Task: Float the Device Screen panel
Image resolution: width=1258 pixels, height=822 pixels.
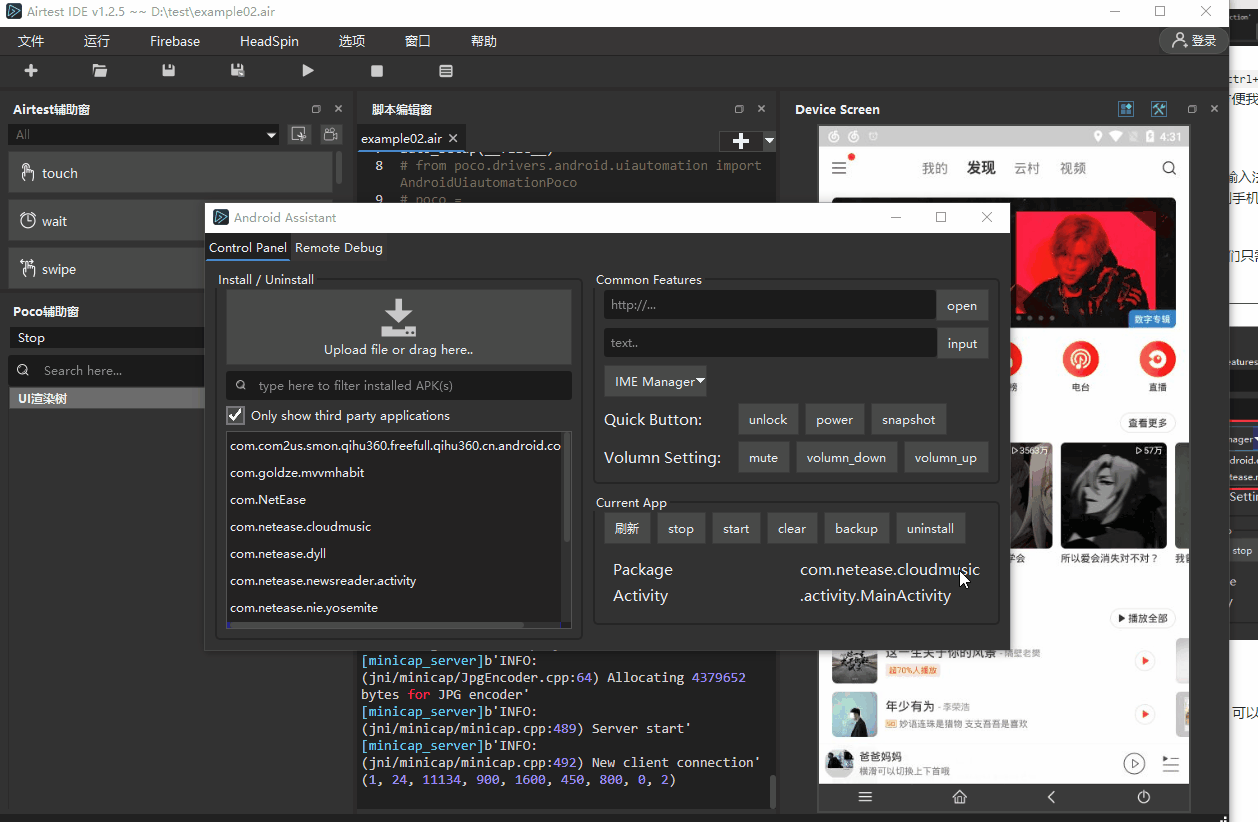Action: click(x=1192, y=109)
